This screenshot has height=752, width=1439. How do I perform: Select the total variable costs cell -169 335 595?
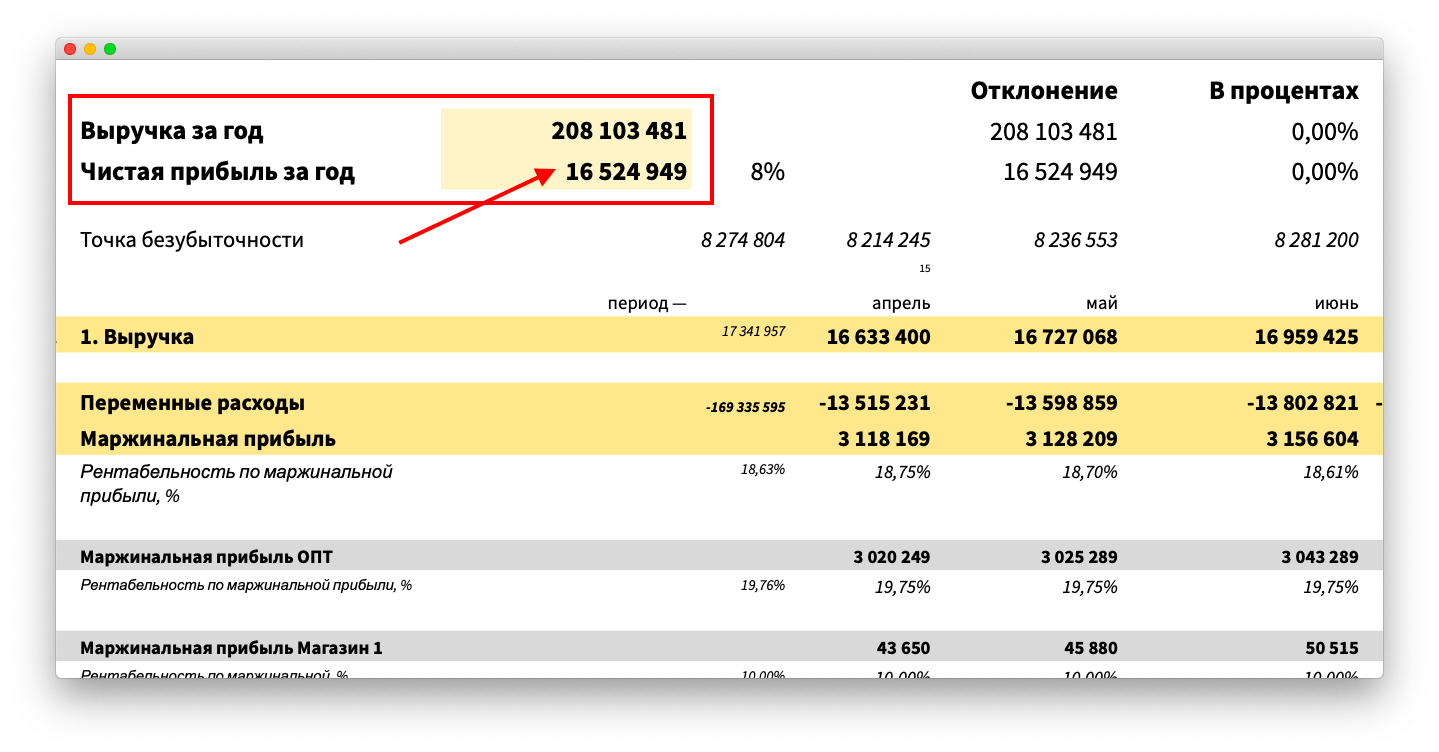pos(745,407)
